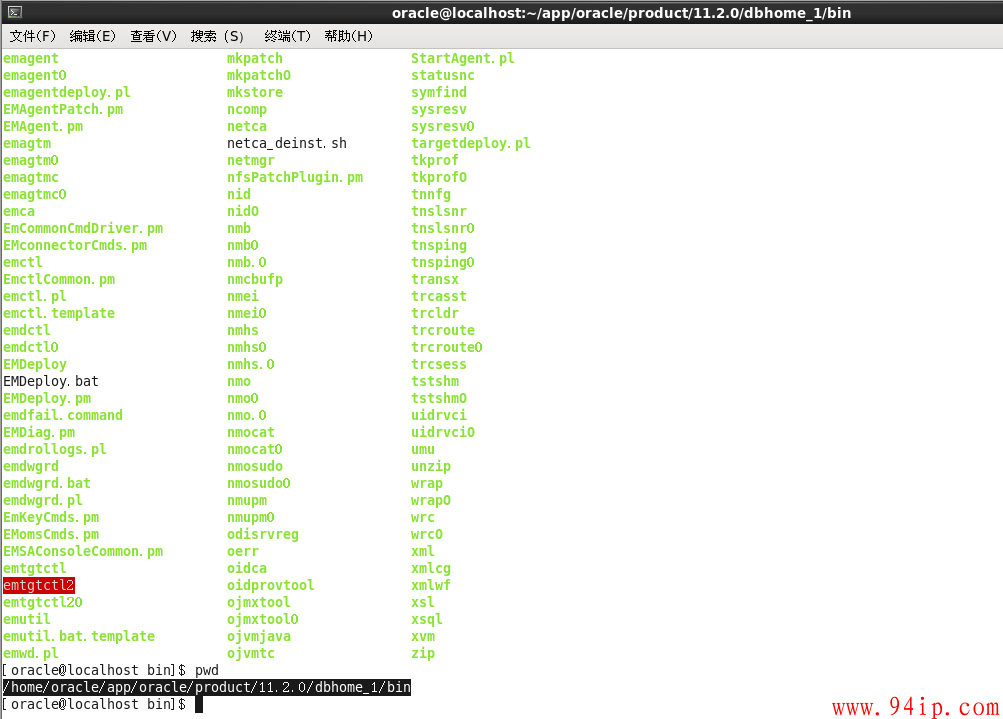This screenshot has height=719, width=1003.
Task: Click the EMAgentPatch.pm entry
Action: pyautogui.click(x=63, y=109)
